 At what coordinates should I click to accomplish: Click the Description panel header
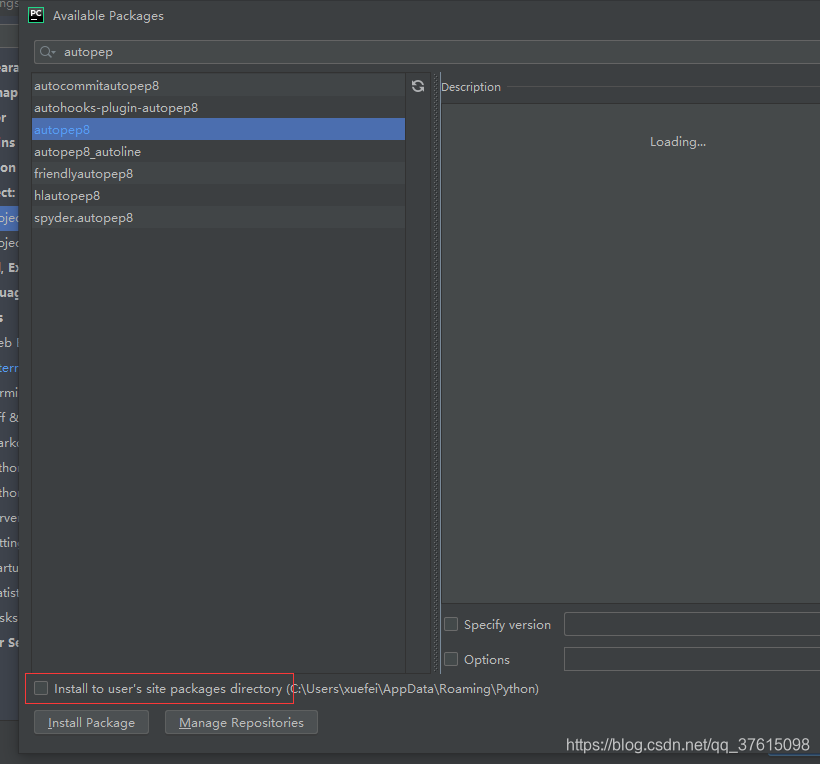pyautogui.click(x=471, y=87)
